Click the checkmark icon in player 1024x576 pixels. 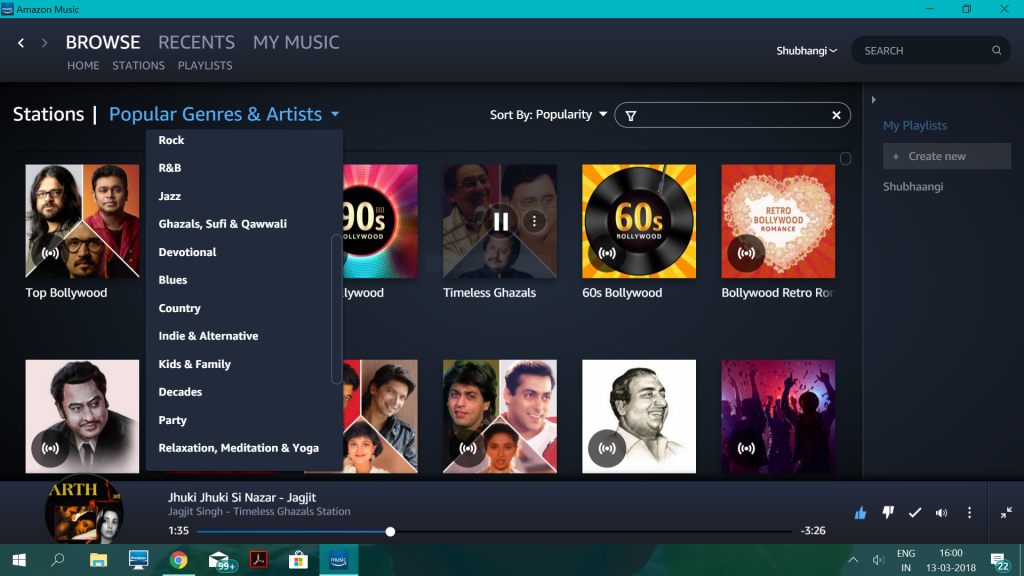pos(914,513)
